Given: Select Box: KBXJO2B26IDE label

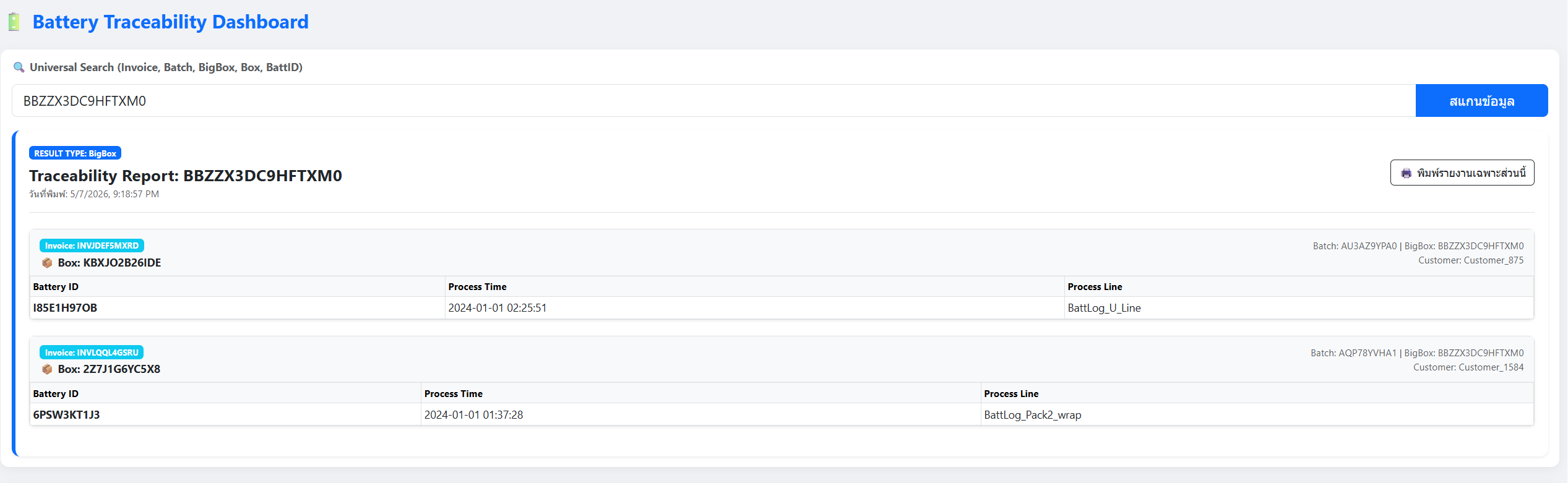Looking at the screenshot, I should tap(110, 263).
